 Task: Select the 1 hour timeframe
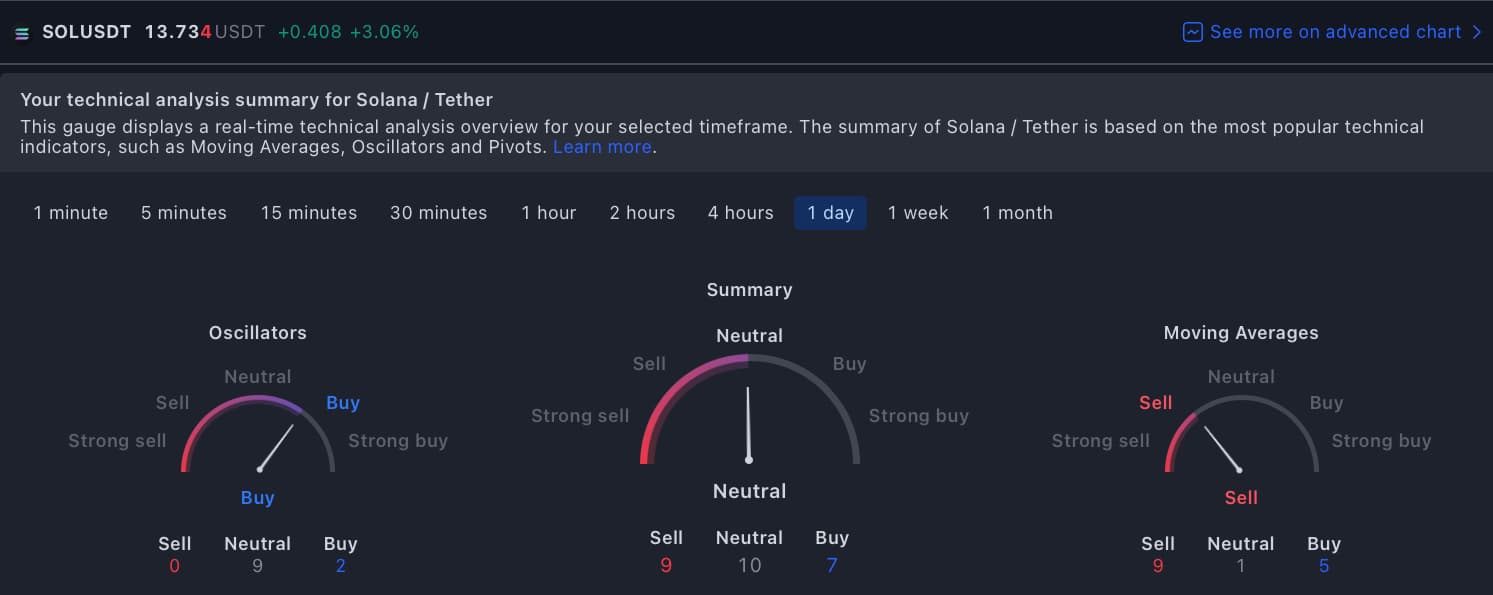(548, 212)
